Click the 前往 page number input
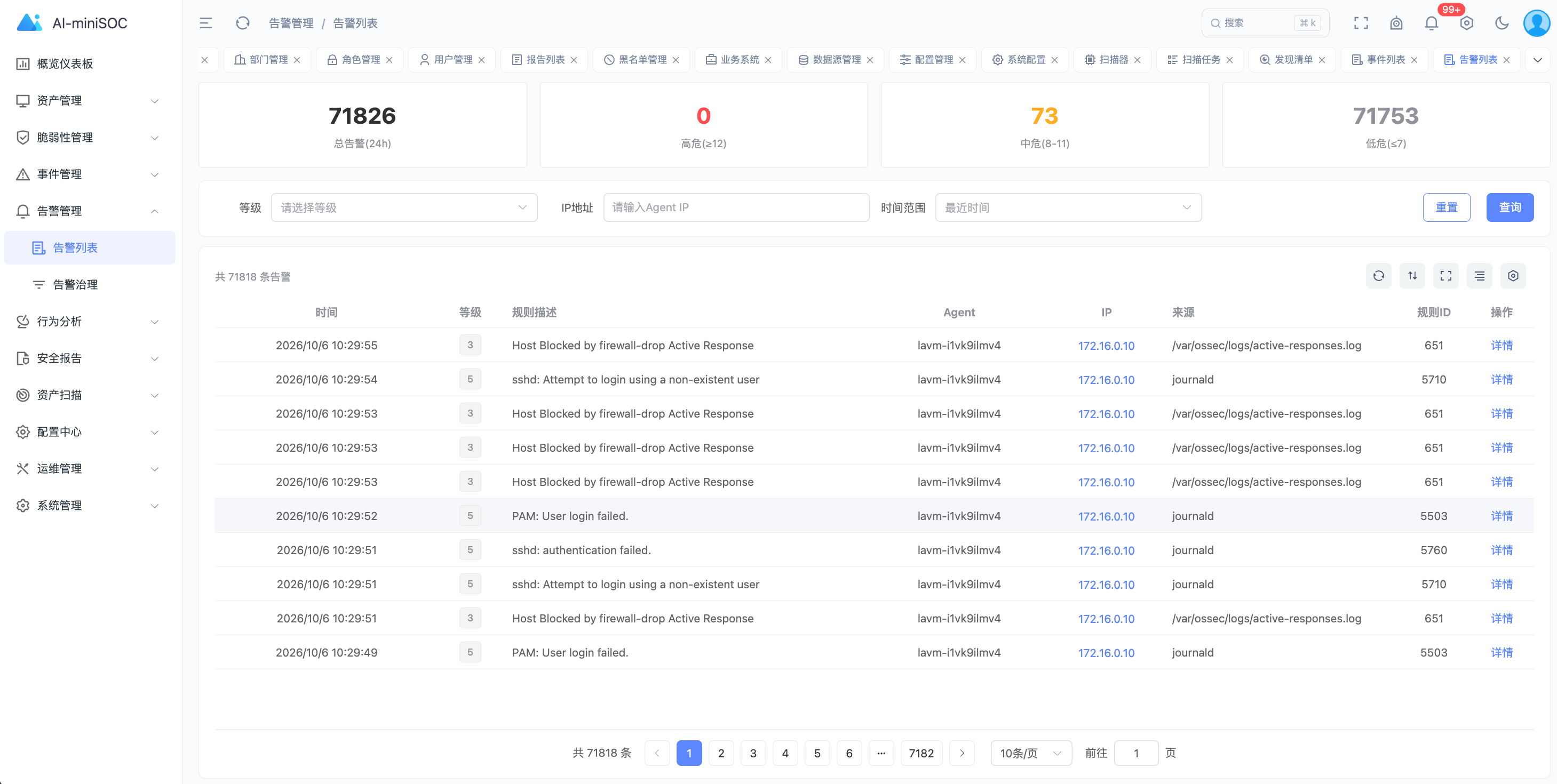 pyautogui.click(x=1135, y=753)
